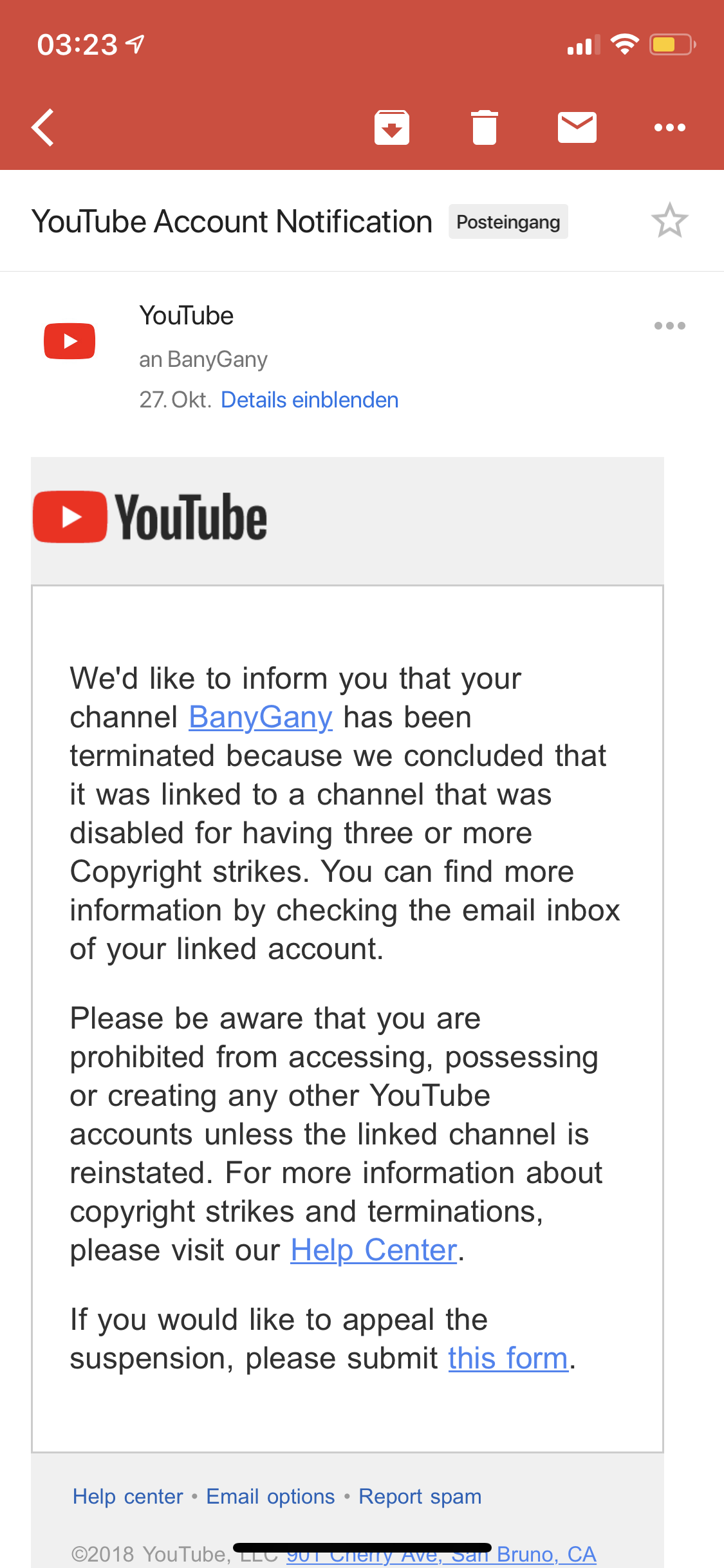Open the appeal 'this form' link
724x1568 pixels.
click(508, 1358)
